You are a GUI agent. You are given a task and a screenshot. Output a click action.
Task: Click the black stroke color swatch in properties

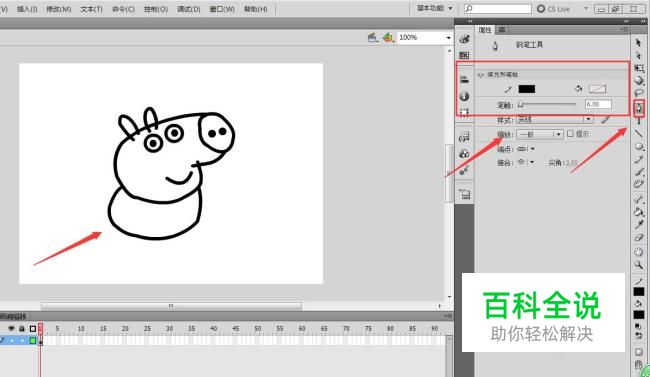pyautogui.click(x=527, y=89)
